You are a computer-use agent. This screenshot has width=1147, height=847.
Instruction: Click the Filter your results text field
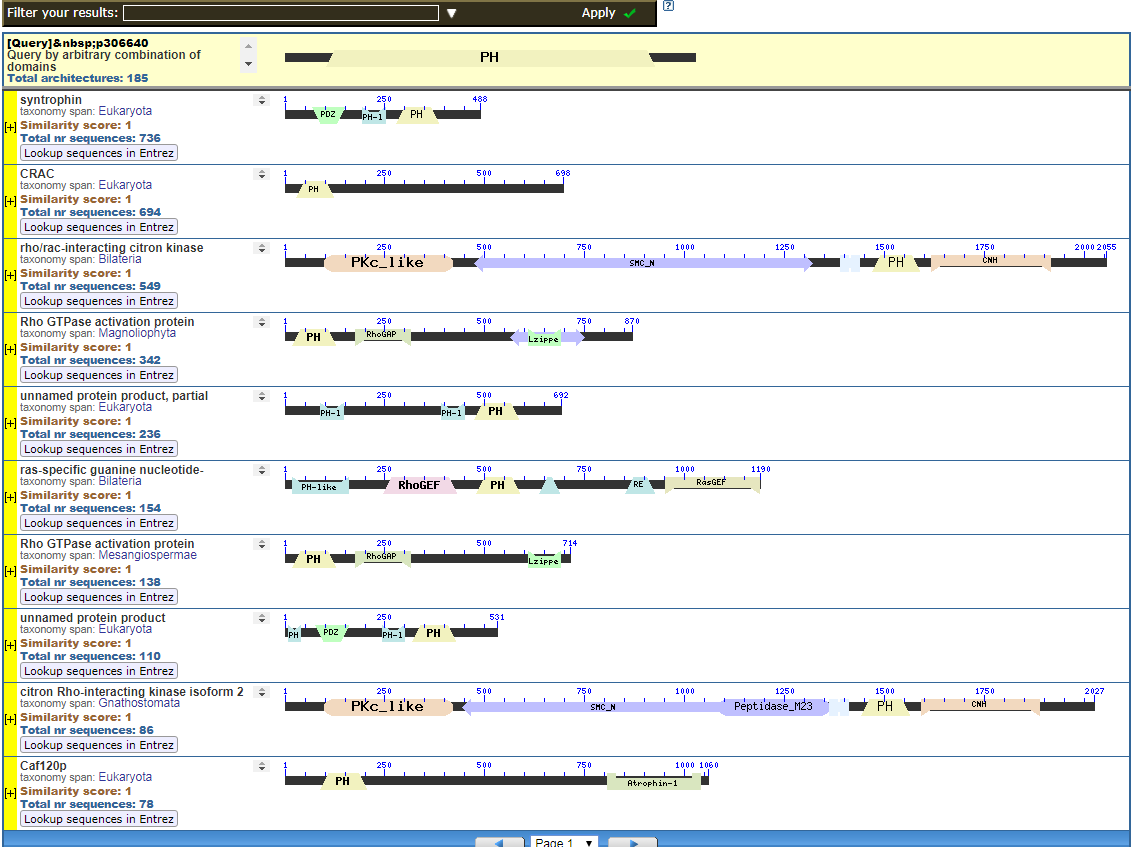coord(280,13)
